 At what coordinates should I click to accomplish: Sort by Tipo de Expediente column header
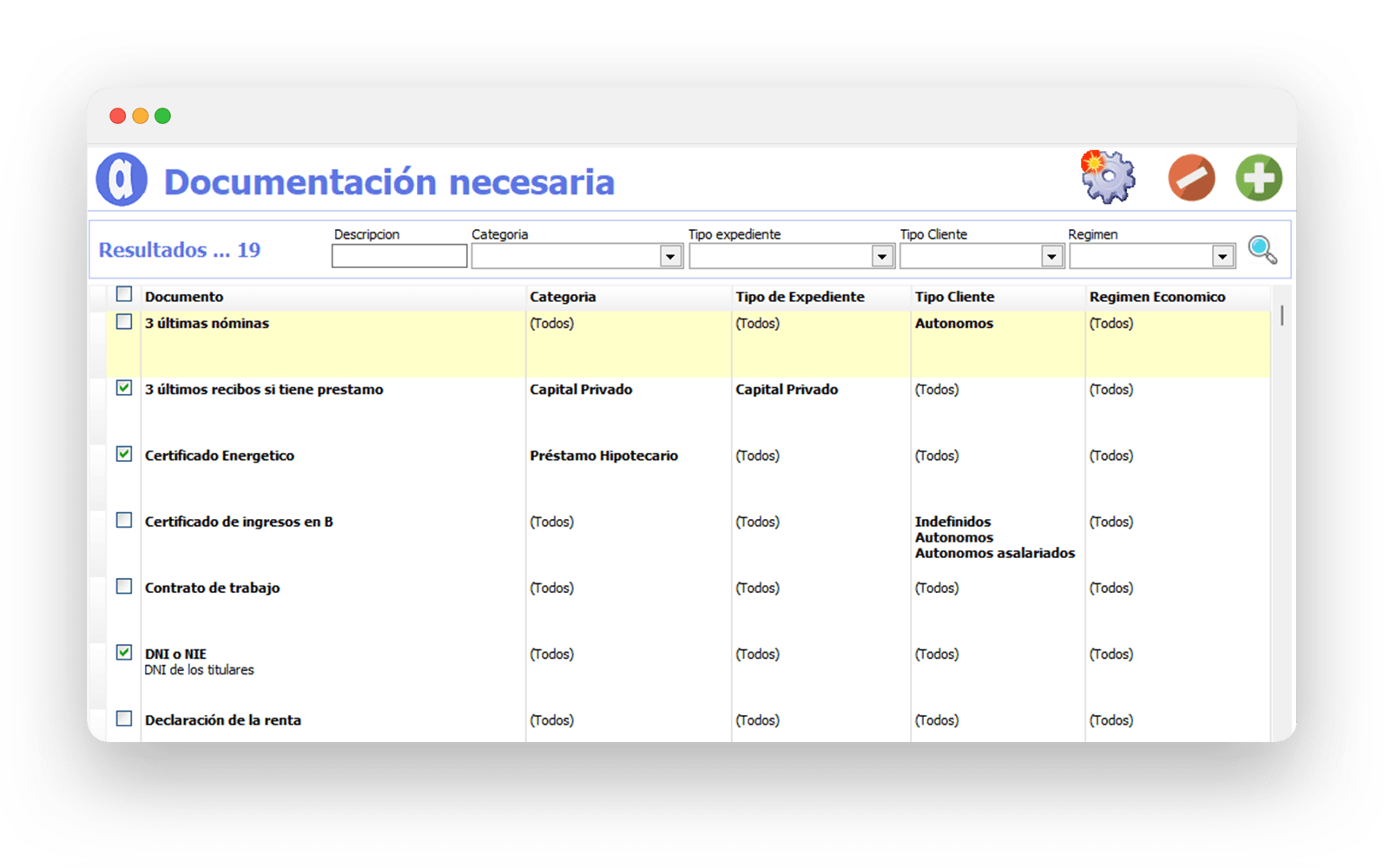point(800,297)
